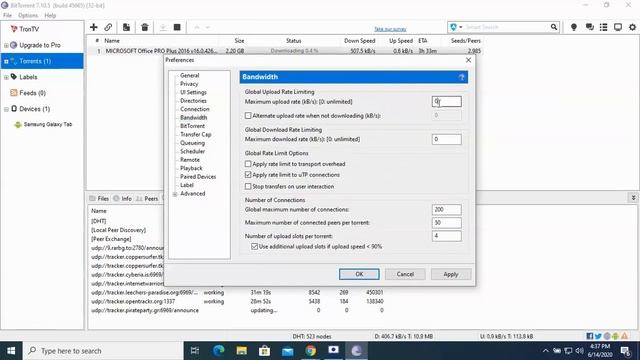Click the remote monitor icon

tap(618, 27)
